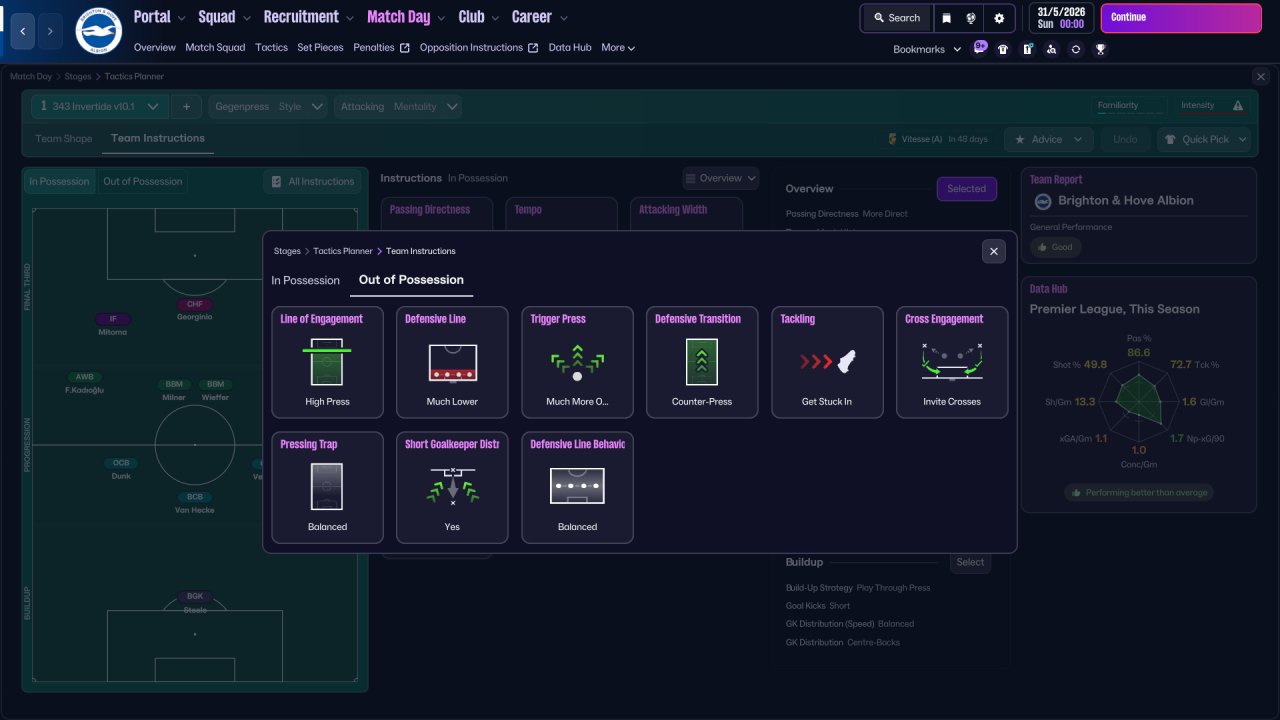Click the Brighton club badge
The height and width of the screenshot is (720, 1280).
click(98, 31)
